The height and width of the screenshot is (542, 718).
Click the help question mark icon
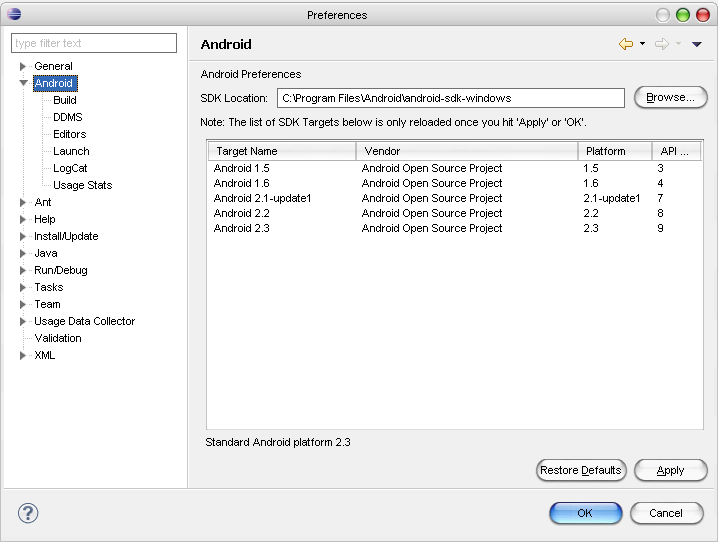tap(28, 513)
